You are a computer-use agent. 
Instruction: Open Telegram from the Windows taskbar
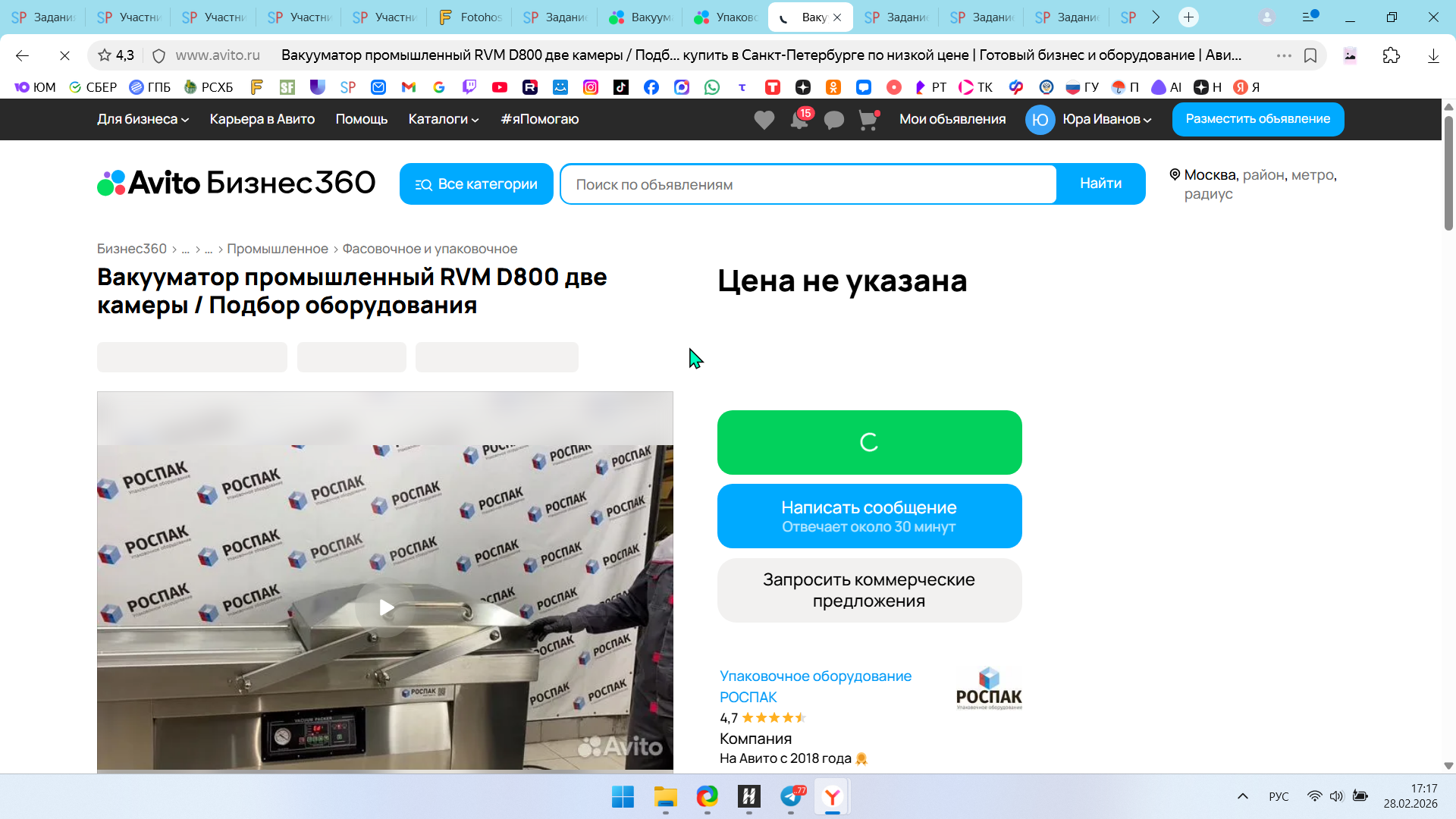point(791,797)
